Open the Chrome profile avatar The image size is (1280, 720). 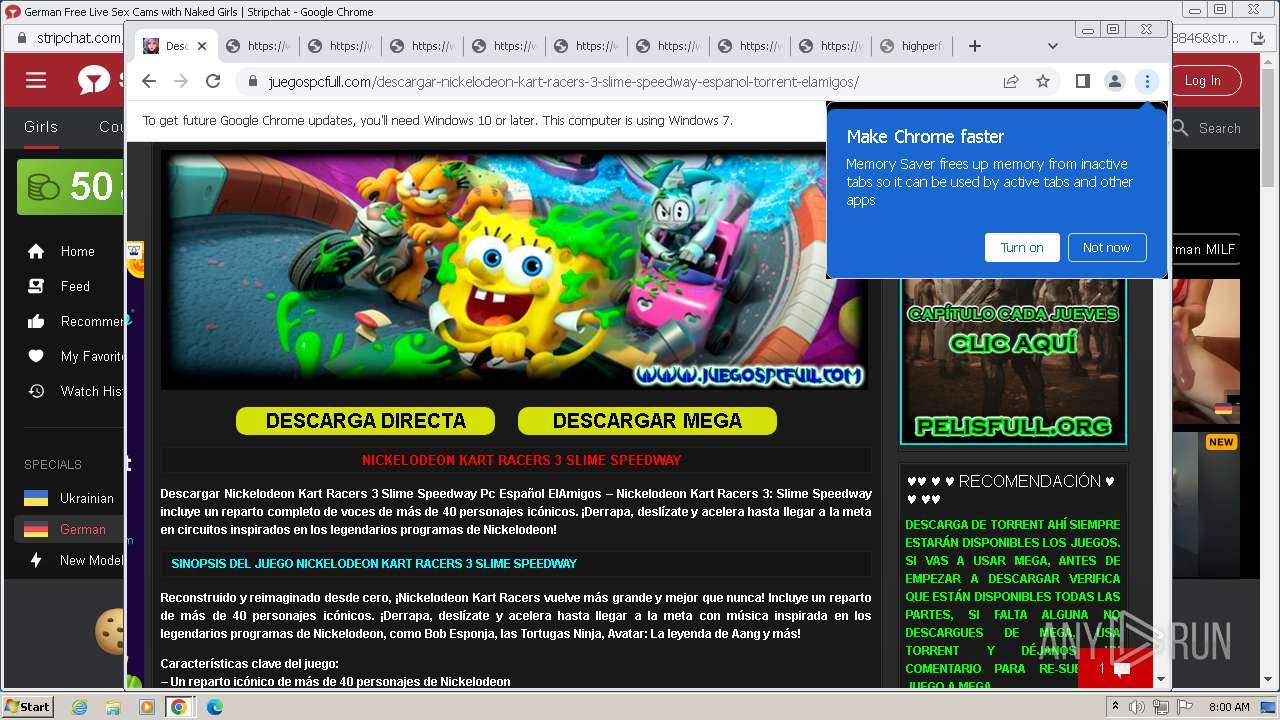(x=1114, y=81)
